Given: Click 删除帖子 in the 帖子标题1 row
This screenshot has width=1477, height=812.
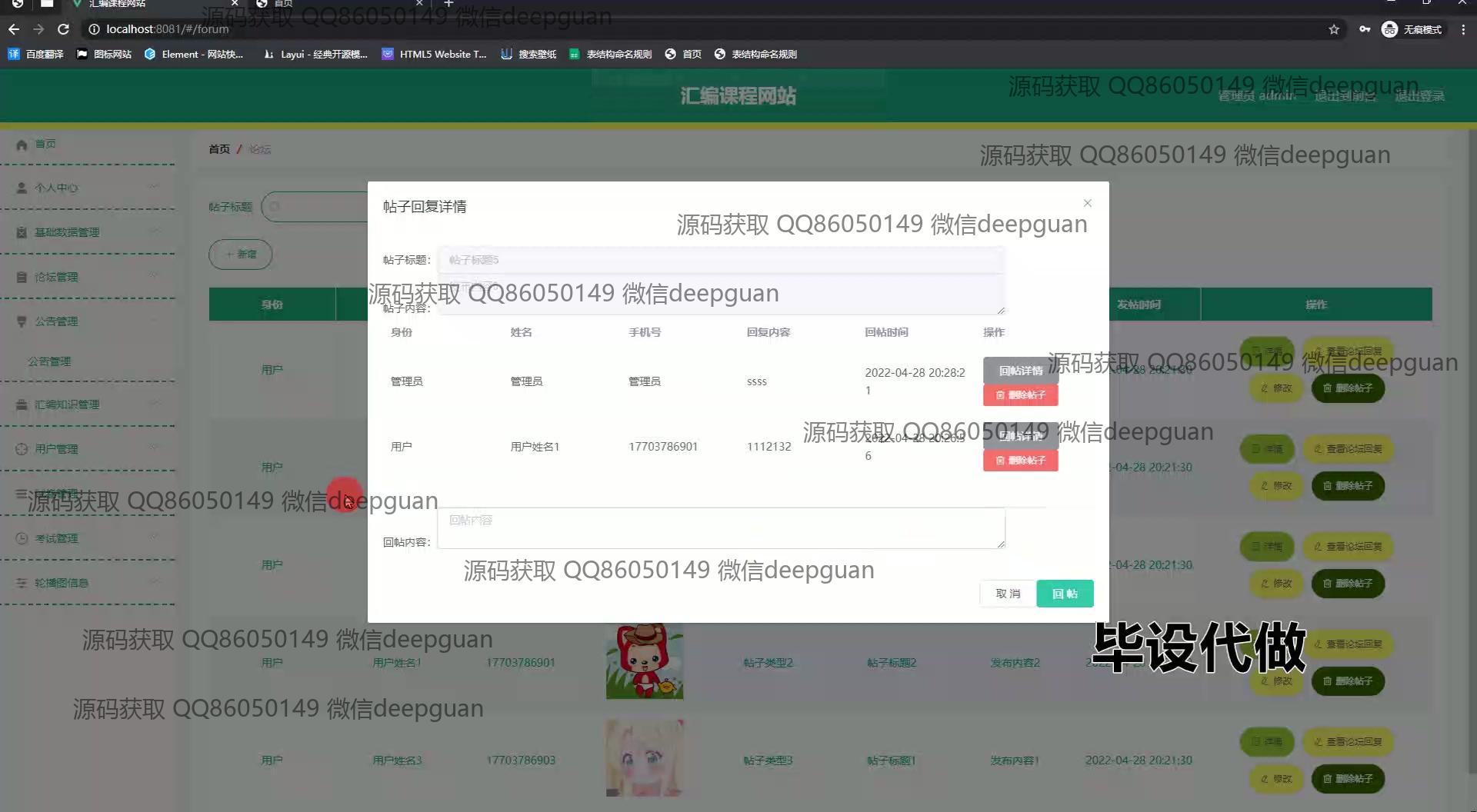Looking at the screenshot, I should (x=1348, y=779).
